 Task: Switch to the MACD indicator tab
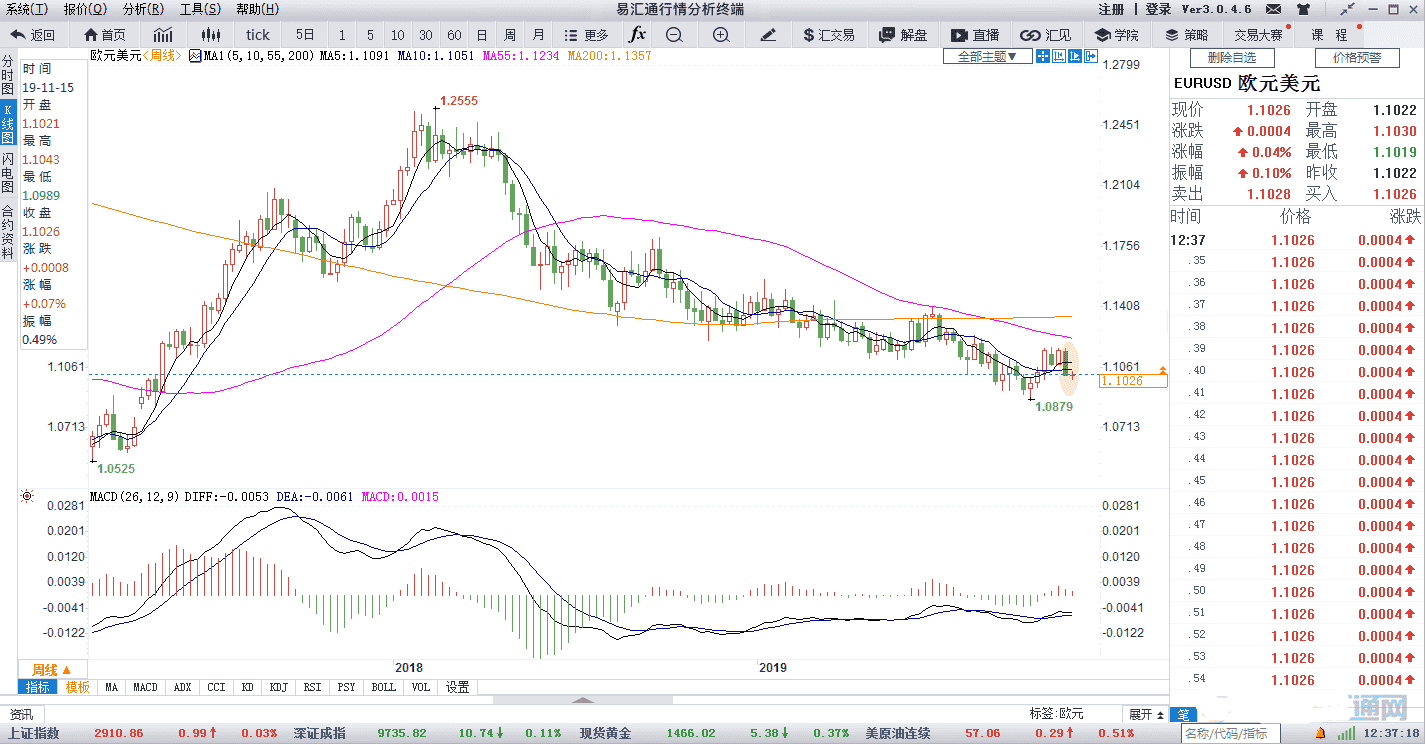tap(145, 687)
